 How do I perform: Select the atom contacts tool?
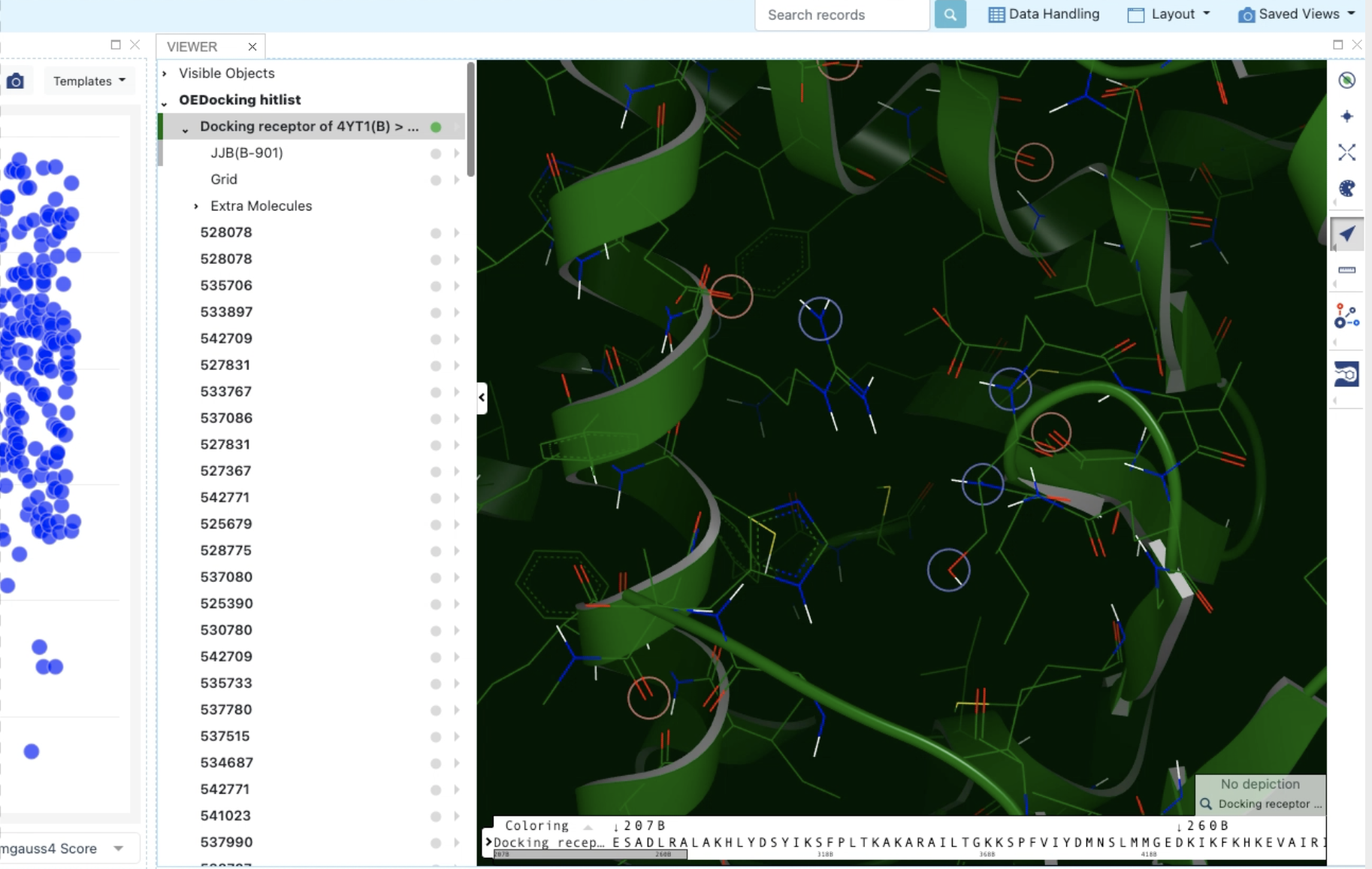(x=1346, y=315)
